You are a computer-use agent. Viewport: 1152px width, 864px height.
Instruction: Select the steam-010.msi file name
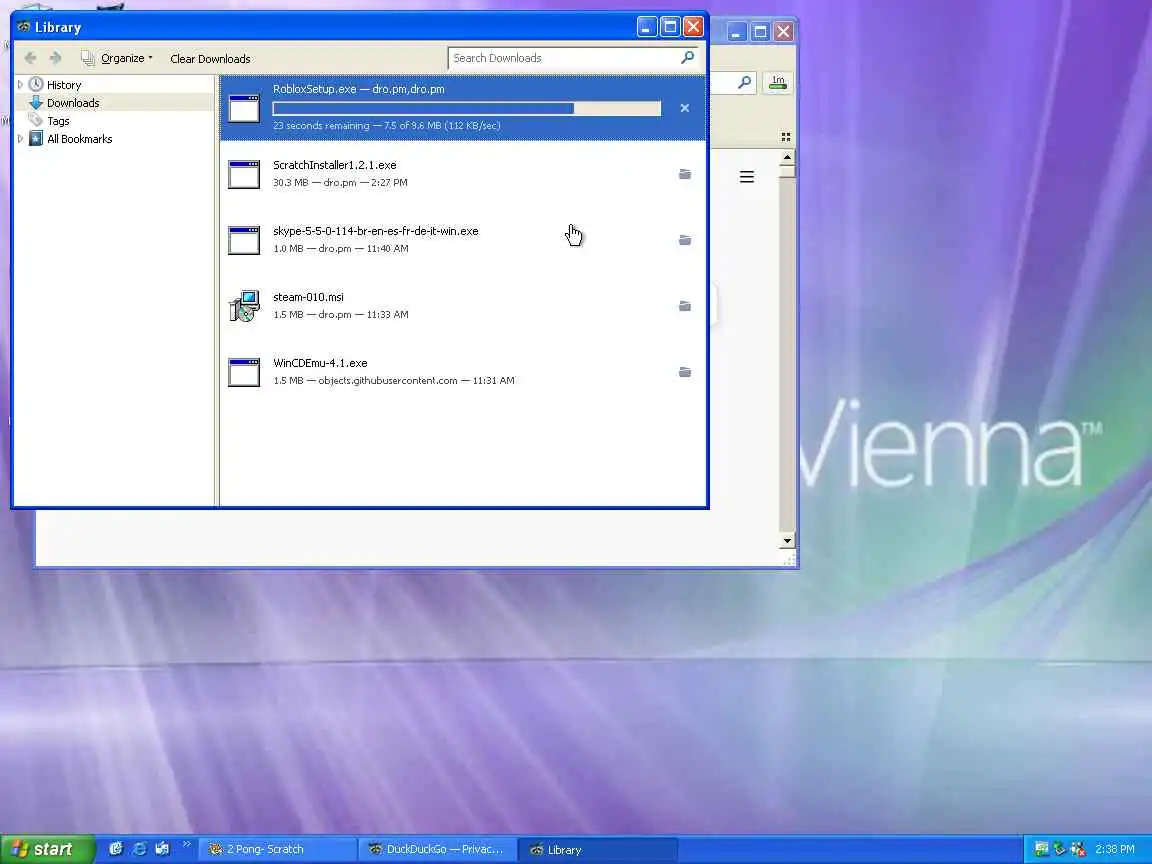(308, 297)
